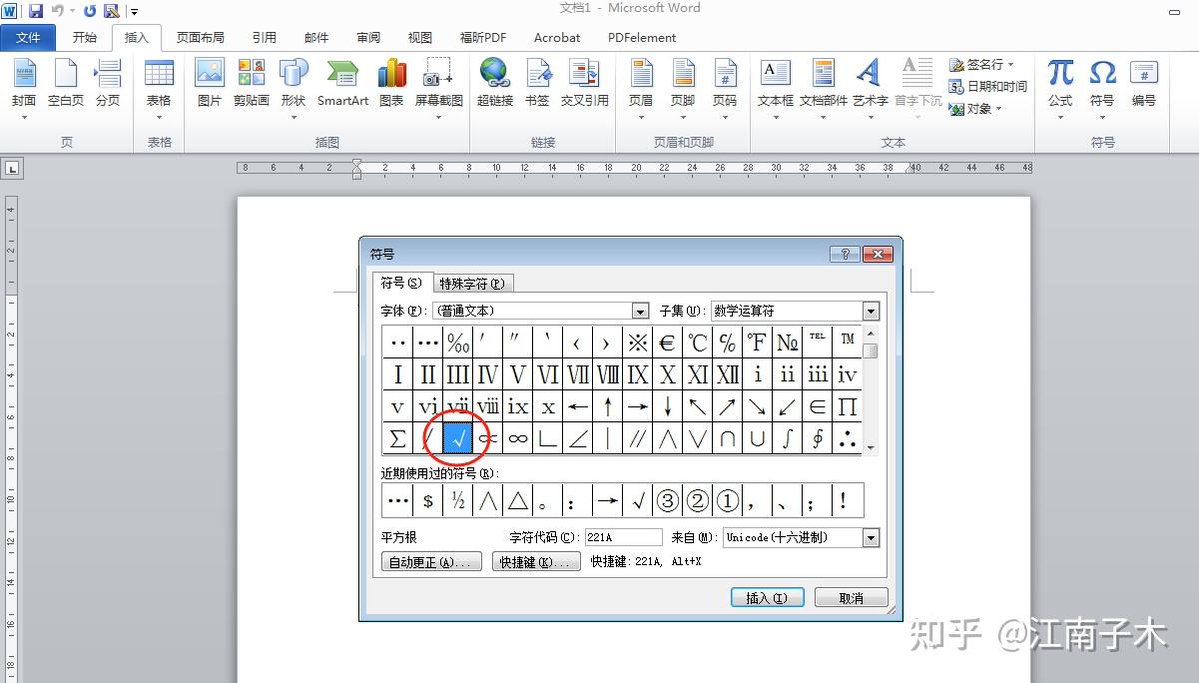Screen dimensions: 1199x683
Task: Expand the font (字体) dropdown
Action: [640, 311]
